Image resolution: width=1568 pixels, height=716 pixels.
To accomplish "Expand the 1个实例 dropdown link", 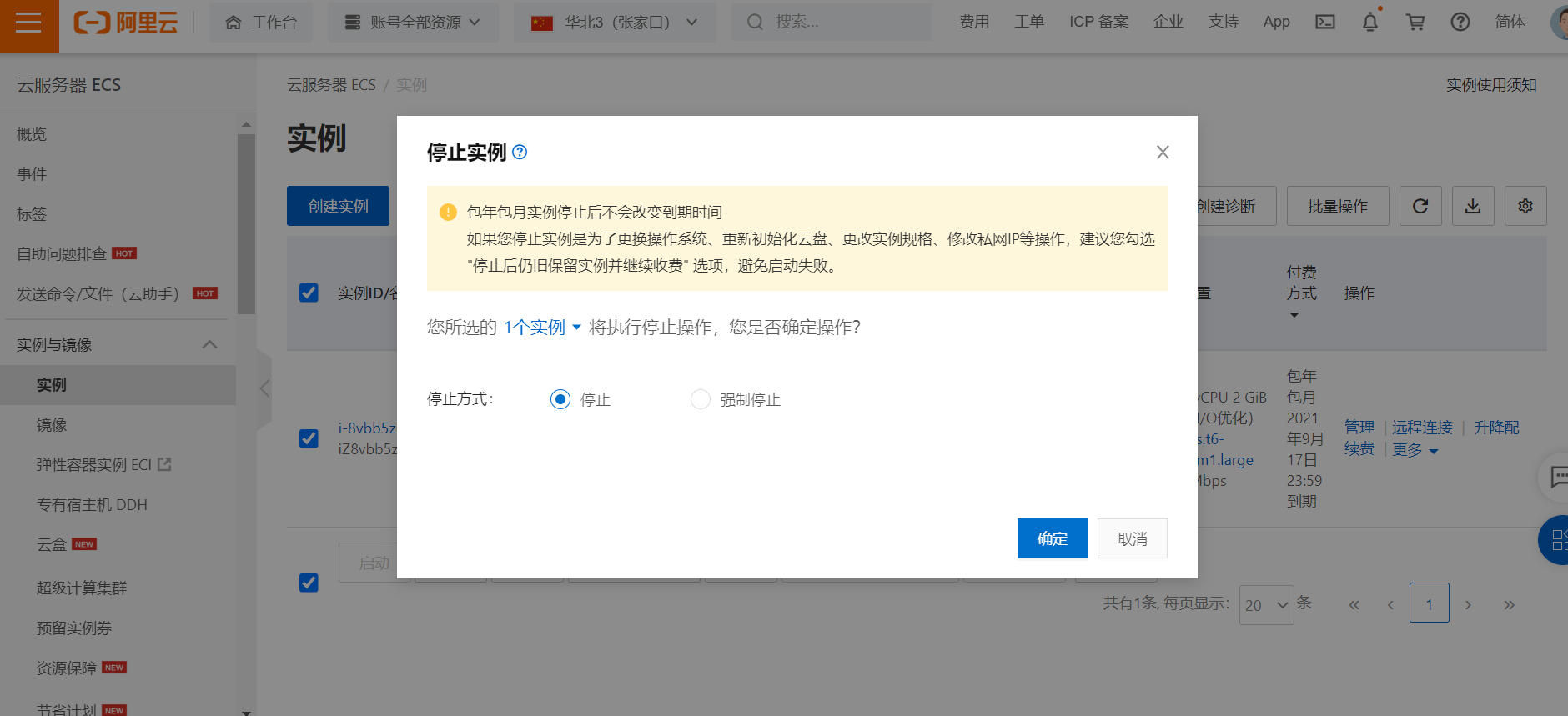I will [x=542, y=328].
